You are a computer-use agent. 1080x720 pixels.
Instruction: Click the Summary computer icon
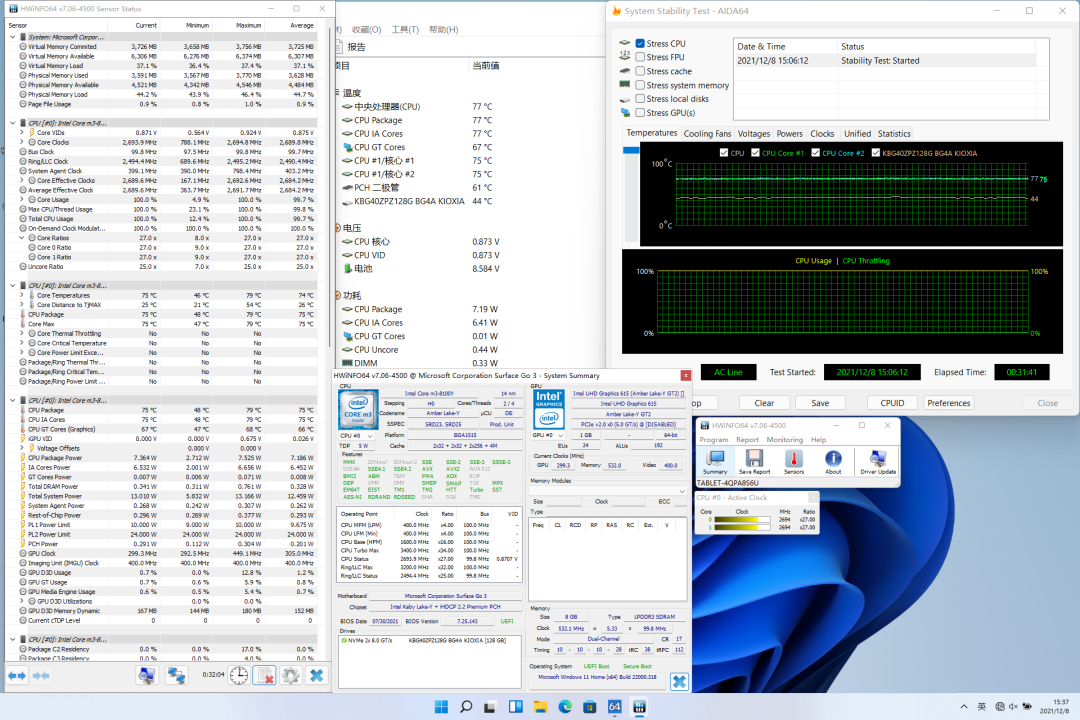[x=715, y=460]
